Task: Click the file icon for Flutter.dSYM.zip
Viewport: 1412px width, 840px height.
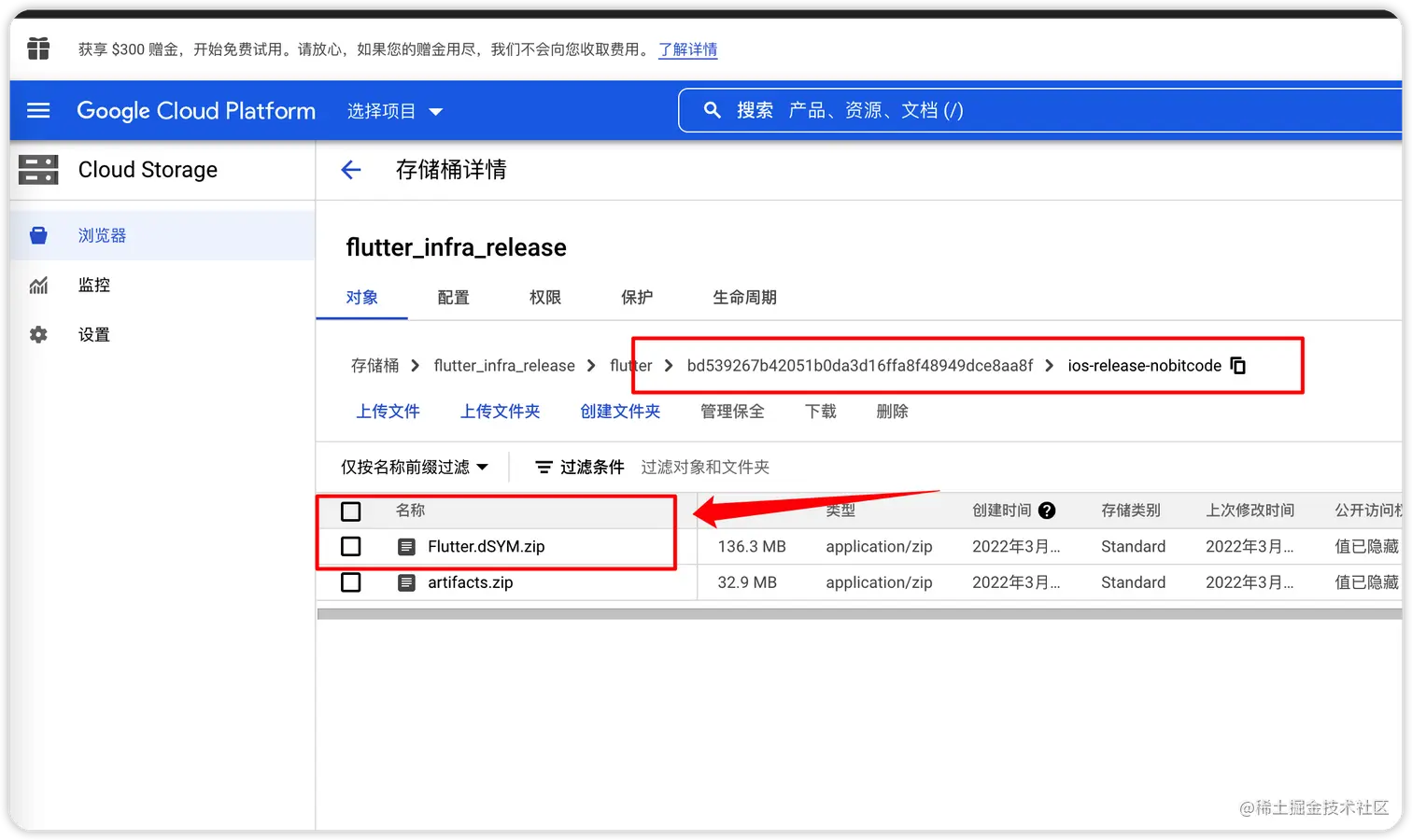Action: 406,547
